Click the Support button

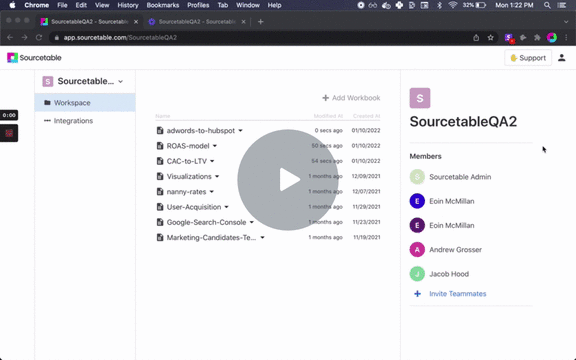(528, 58)
